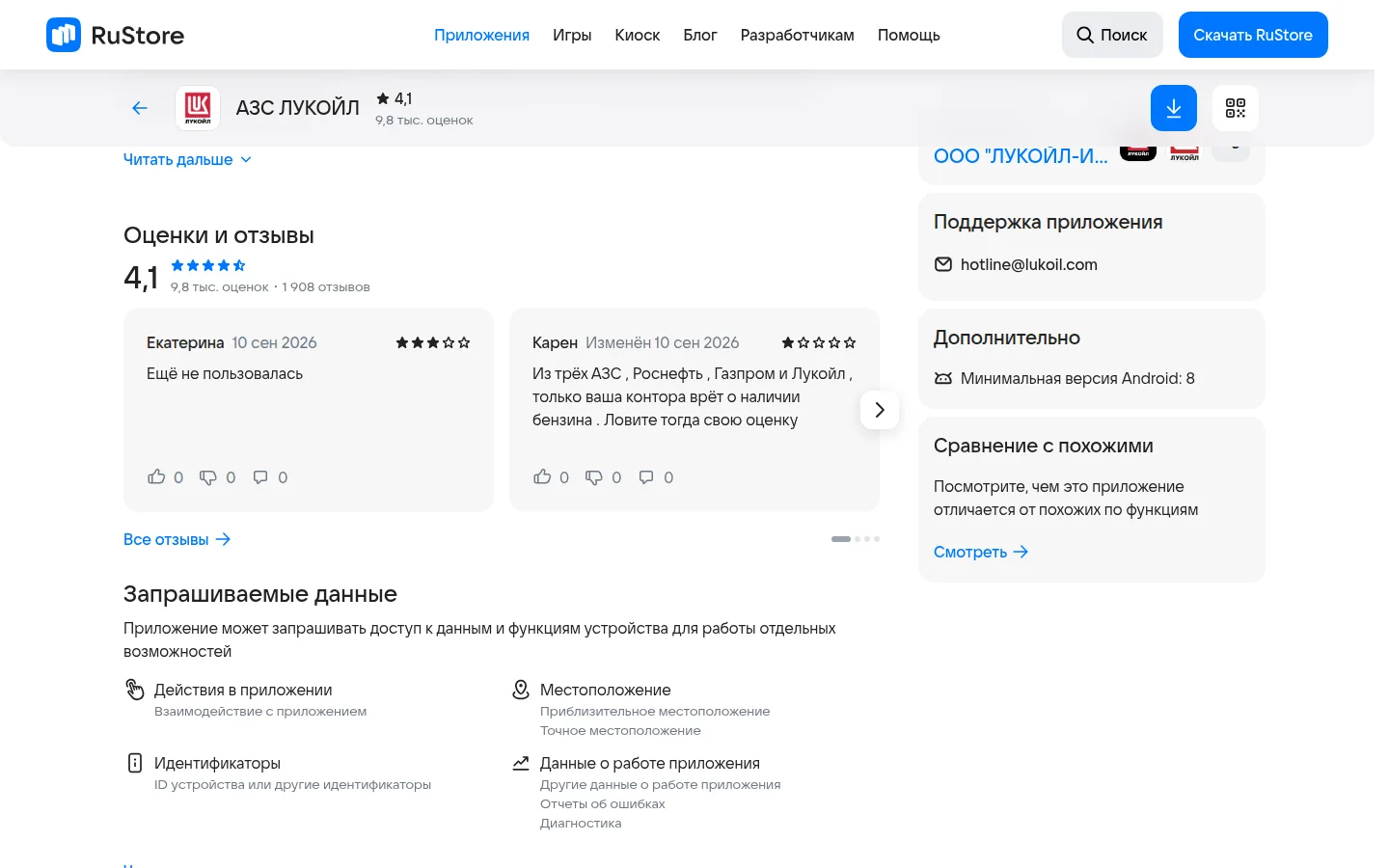1389x868 pixels.
Task: Click the АЗС ЛУКОЙЛ app icon
Action: (x=198, y=108)
